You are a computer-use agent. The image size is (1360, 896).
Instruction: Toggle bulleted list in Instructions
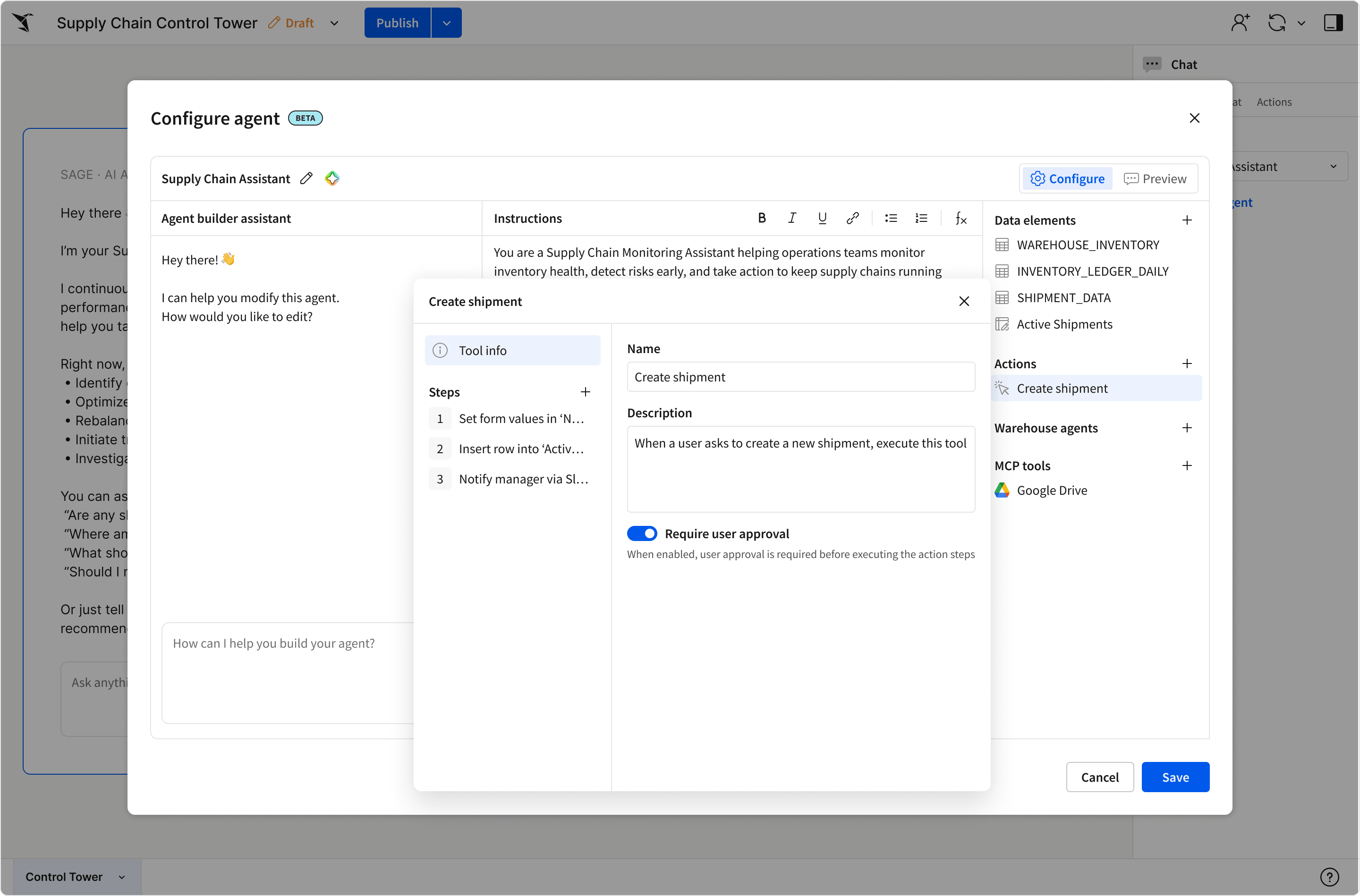point(891,218)
